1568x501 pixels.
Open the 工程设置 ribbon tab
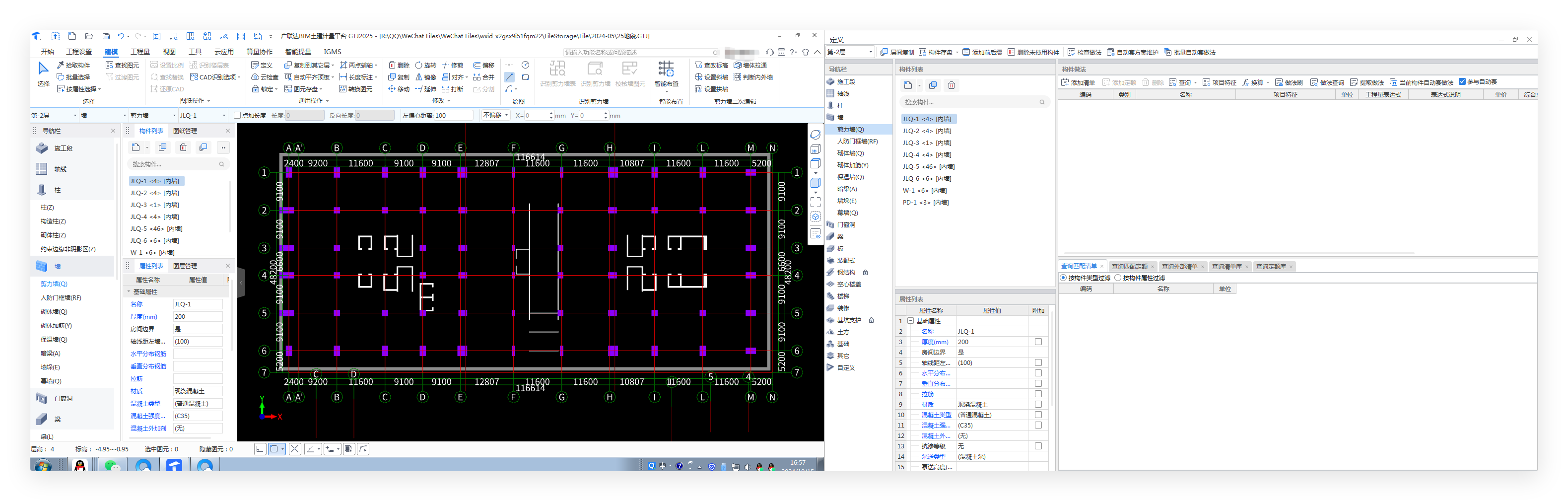(79, 52)
